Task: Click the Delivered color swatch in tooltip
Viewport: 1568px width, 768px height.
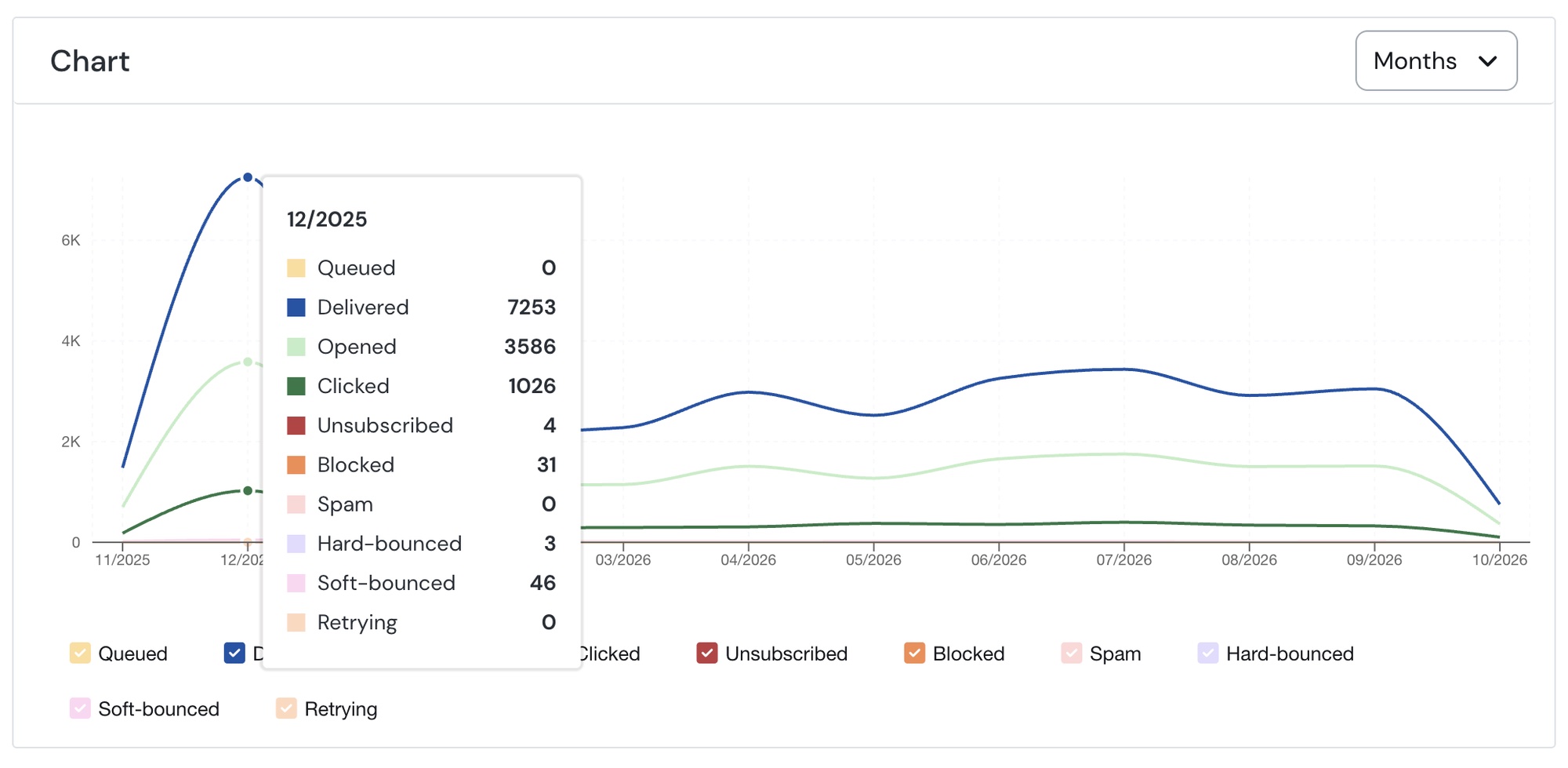Action: (x=296, y=308)
